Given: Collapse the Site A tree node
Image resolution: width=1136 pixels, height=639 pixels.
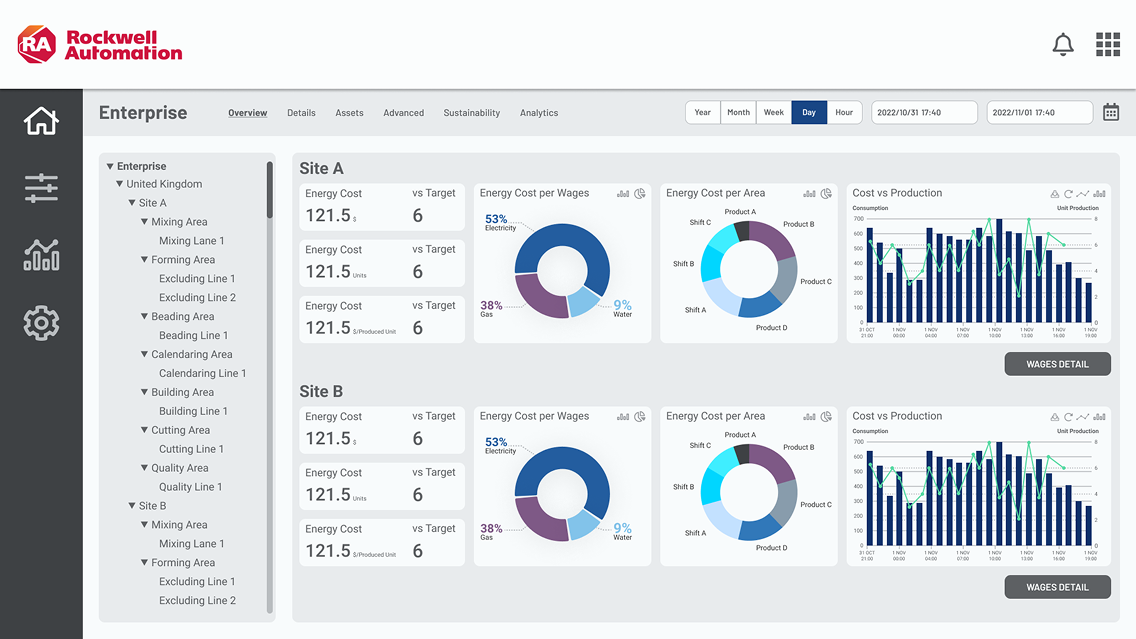Looking at the screenshot, I should coord(132,203).
